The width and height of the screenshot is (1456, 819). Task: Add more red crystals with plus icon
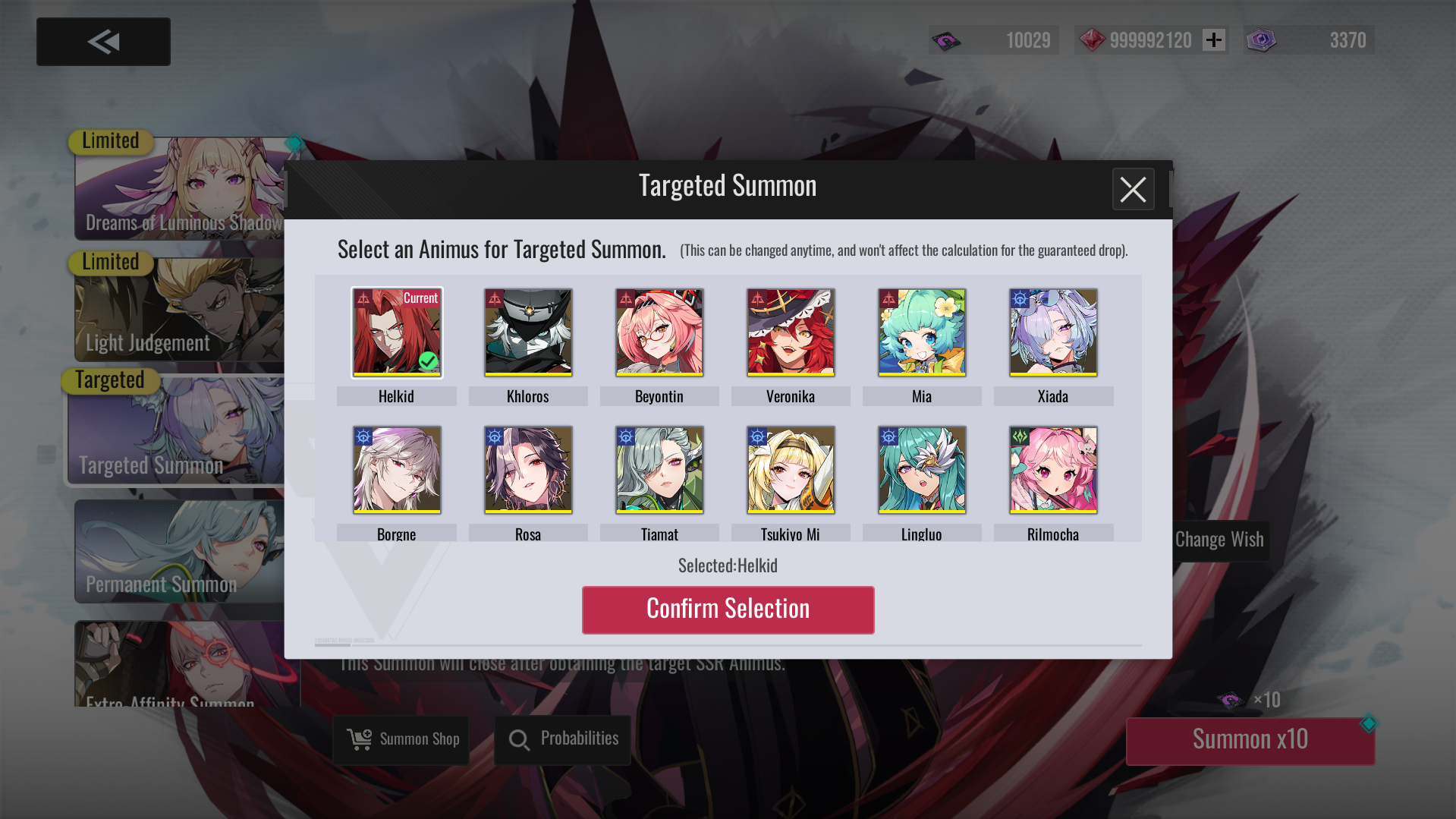pyautogui.click(x=1214, y=40)
